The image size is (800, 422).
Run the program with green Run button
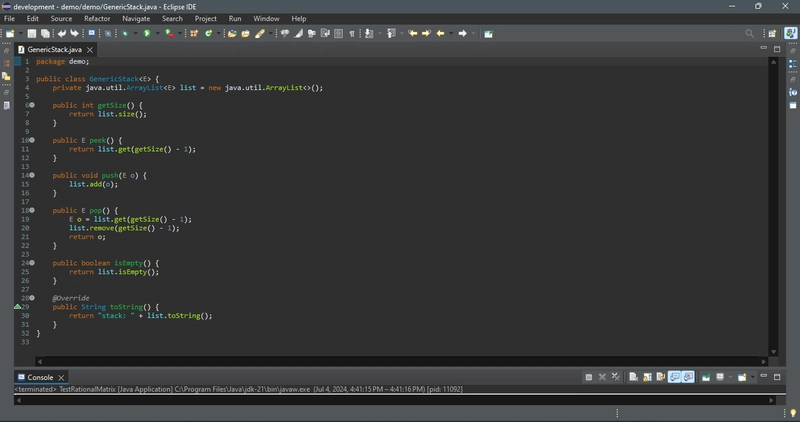coord(147,34)
